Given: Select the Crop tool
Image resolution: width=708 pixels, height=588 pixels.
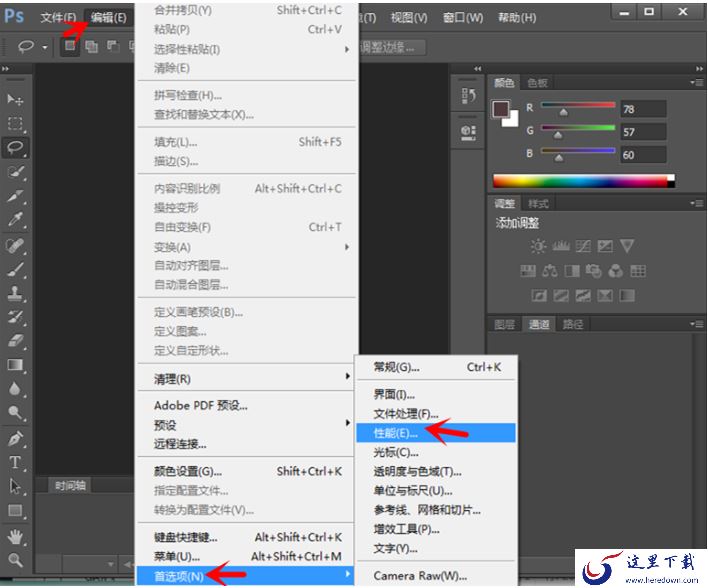Looking at the screenshot, I should 15,196.
